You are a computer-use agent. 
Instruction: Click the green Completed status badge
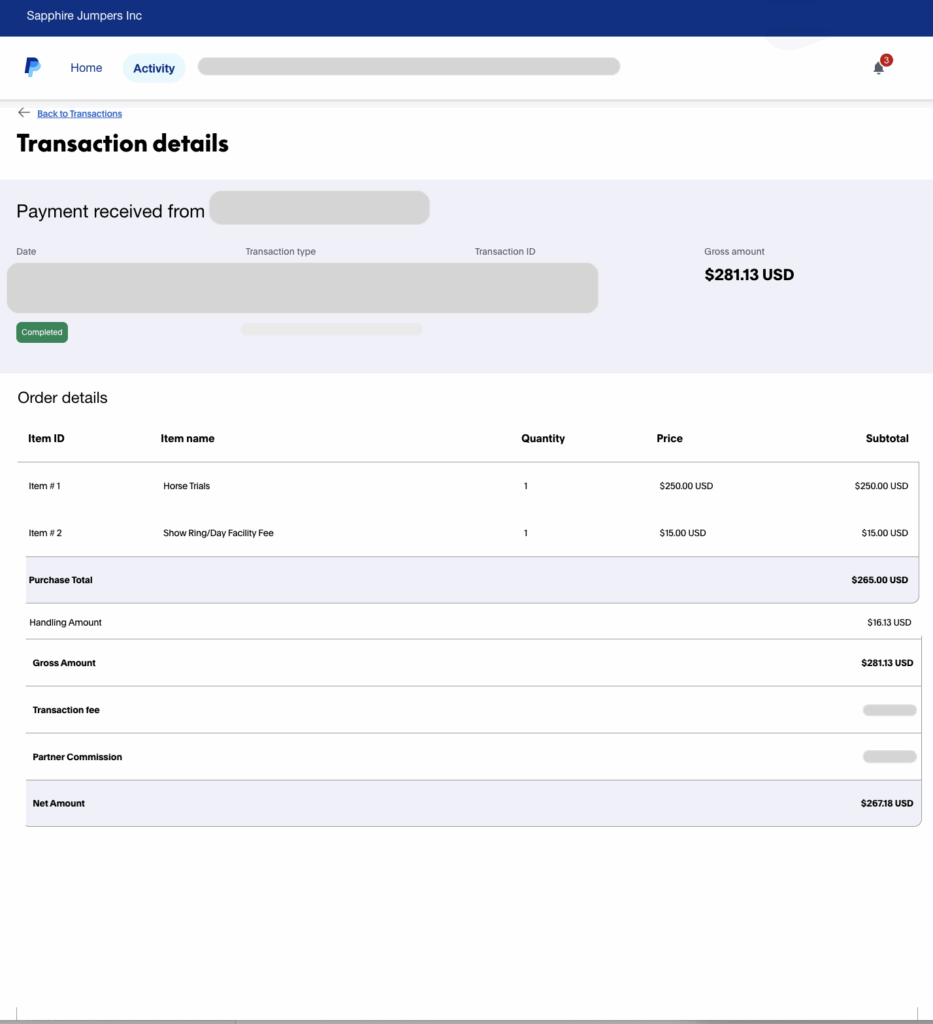(x=42, y=332)
